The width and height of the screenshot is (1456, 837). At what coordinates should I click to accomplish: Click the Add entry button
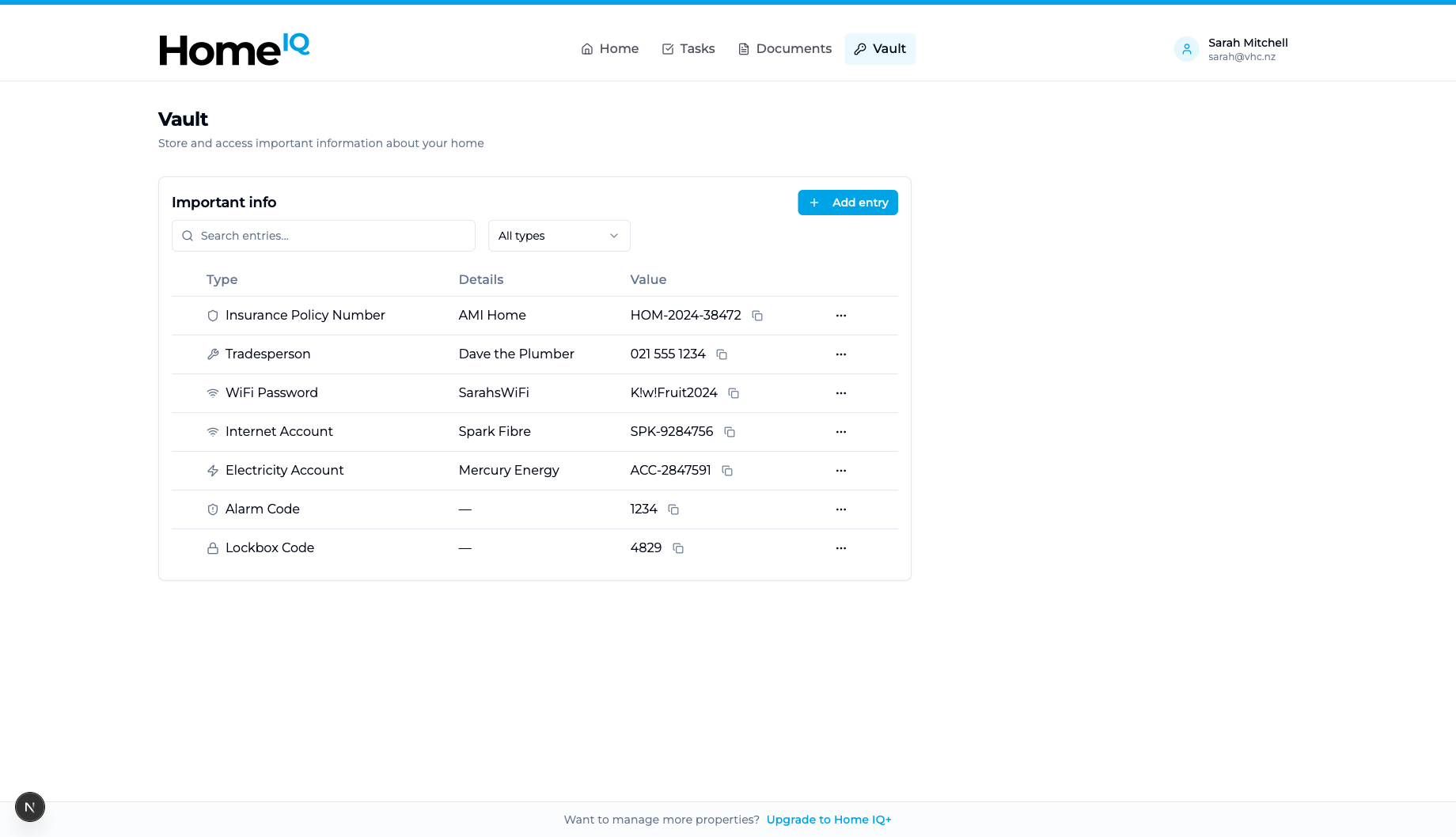tap(847, 203)
